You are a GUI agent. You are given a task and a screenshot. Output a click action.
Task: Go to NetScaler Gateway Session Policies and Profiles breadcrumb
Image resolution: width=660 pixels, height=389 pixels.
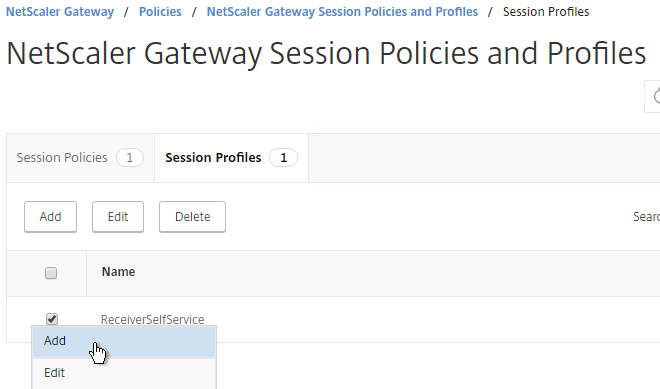tap(342, 12)
